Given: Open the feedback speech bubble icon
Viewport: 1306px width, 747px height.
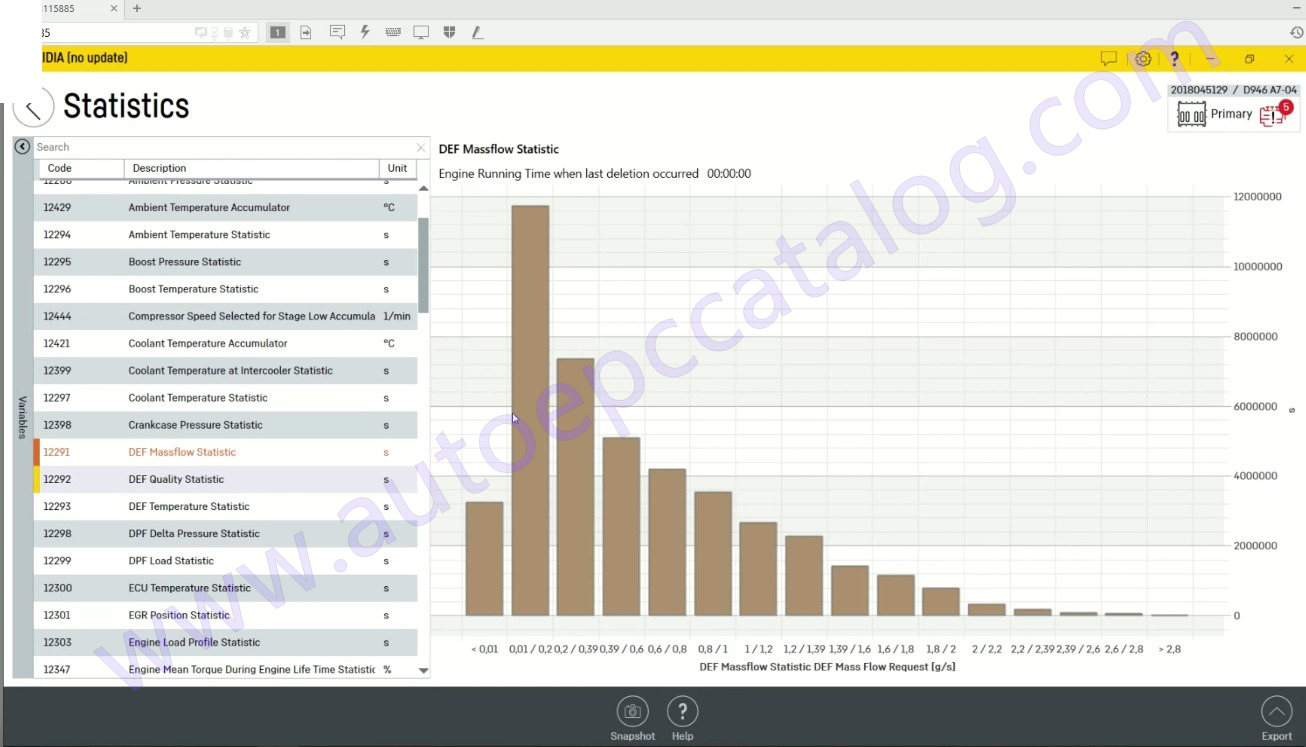Looking at the screenshot, I should point(1108,59).
